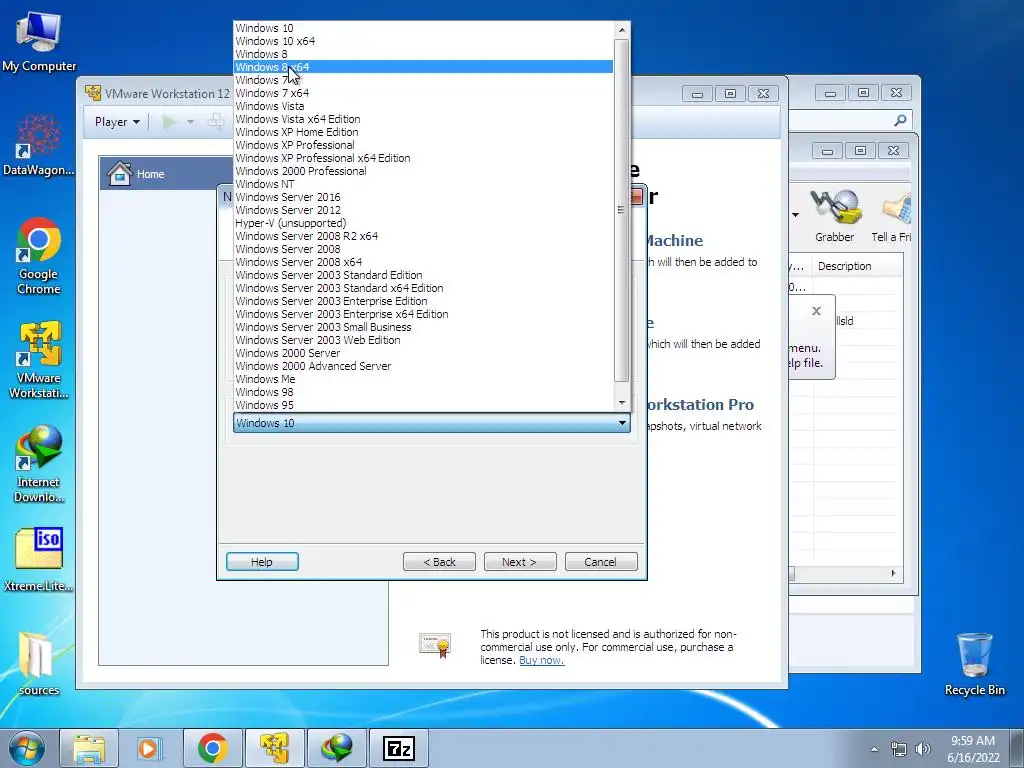Select Windows 10 x64 option

click(x=423, y=41)
